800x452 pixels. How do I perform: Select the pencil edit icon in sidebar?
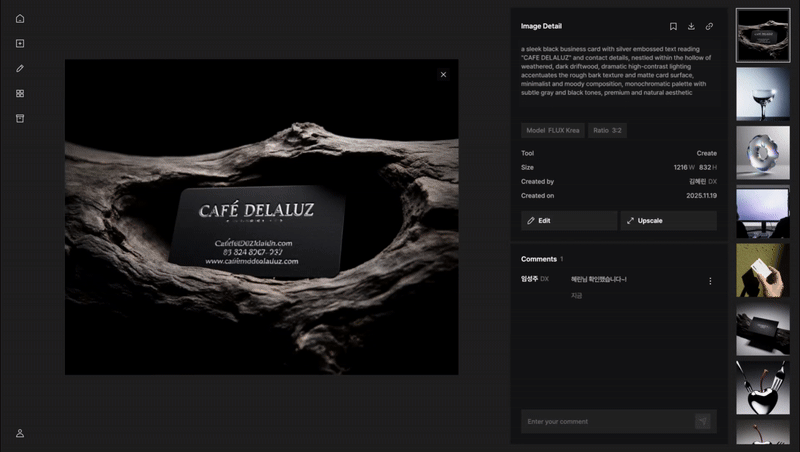[x=20, y=68]
